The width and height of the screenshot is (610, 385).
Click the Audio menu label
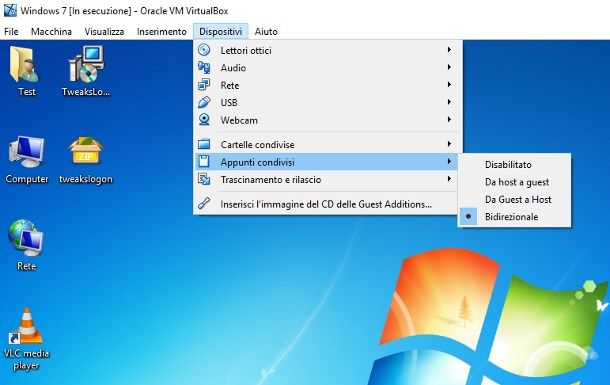pyautogui.click(x=233, y=68)
